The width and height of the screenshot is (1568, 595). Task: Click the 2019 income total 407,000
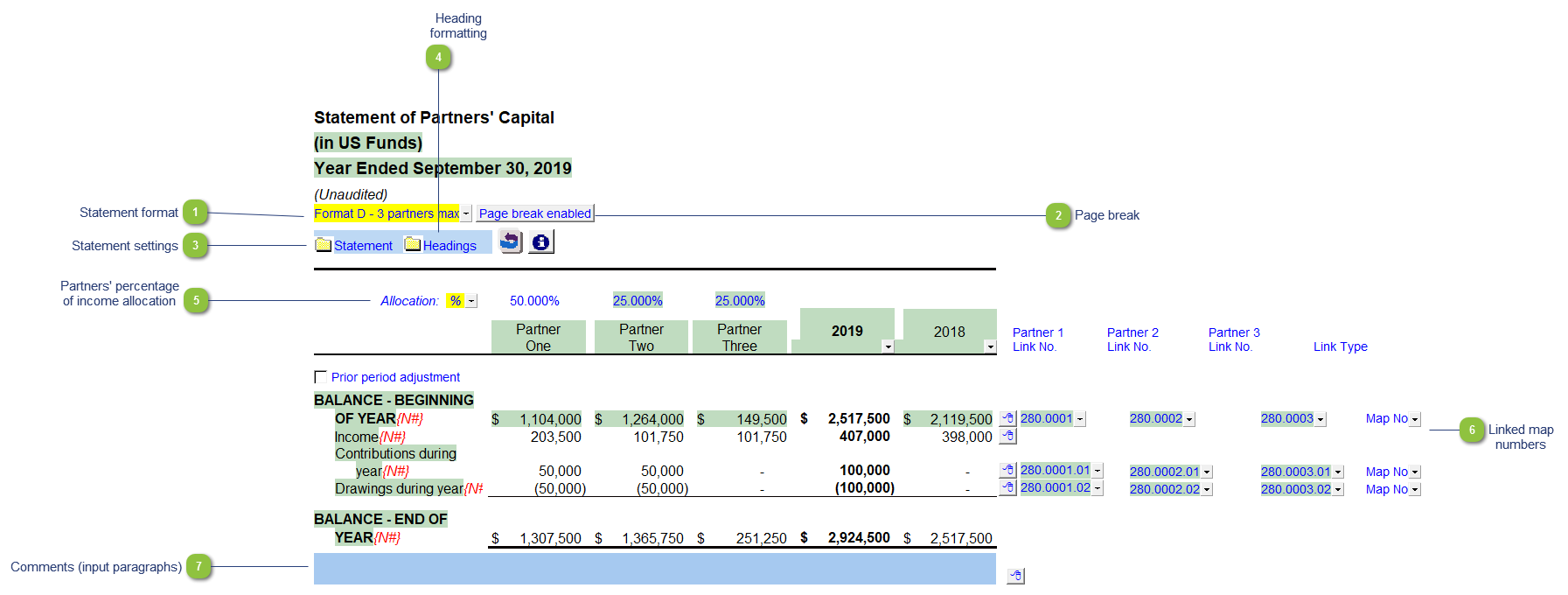click(x=865, y=436)
